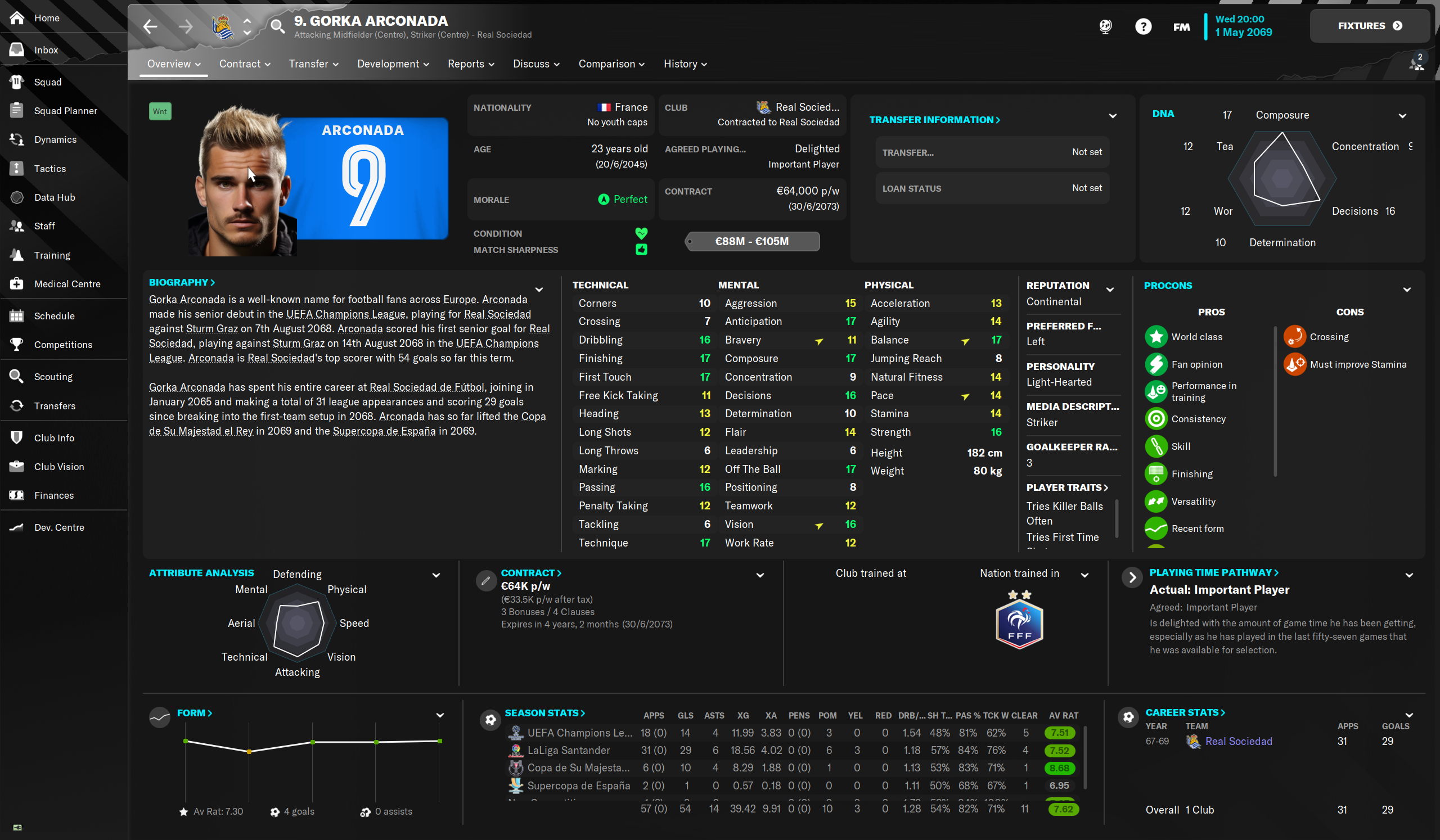Click the Loan Status Not set field
The width and height of the screenshot is (1440, 840).
click(992, 188)
